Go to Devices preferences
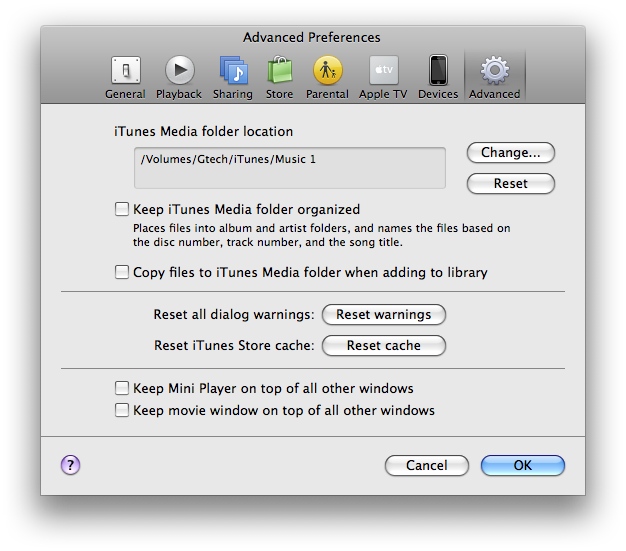The height and width of the screenshot is (551, 626). tap(438, 78)
